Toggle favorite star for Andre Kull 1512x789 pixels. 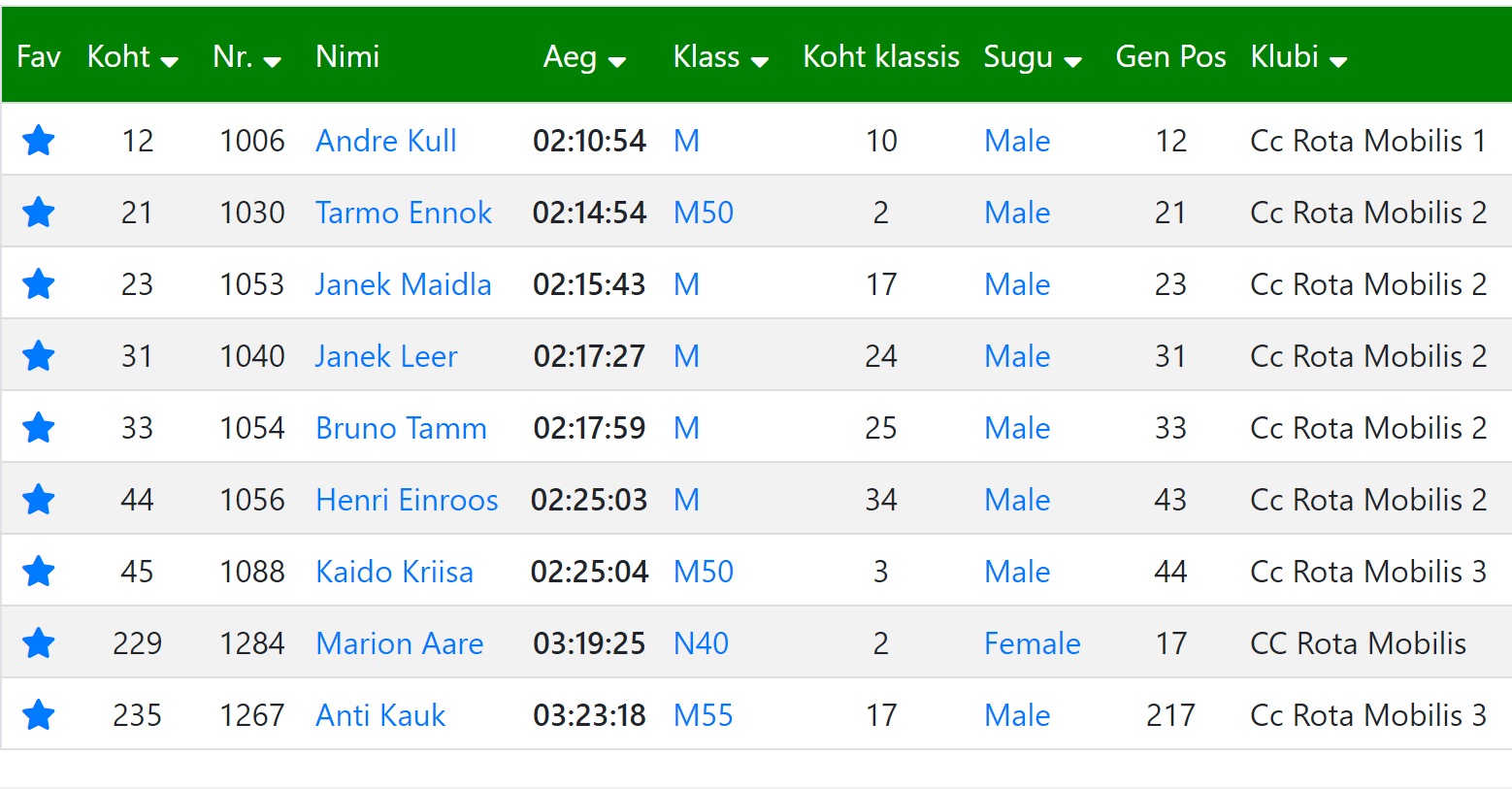click(39, 141)
